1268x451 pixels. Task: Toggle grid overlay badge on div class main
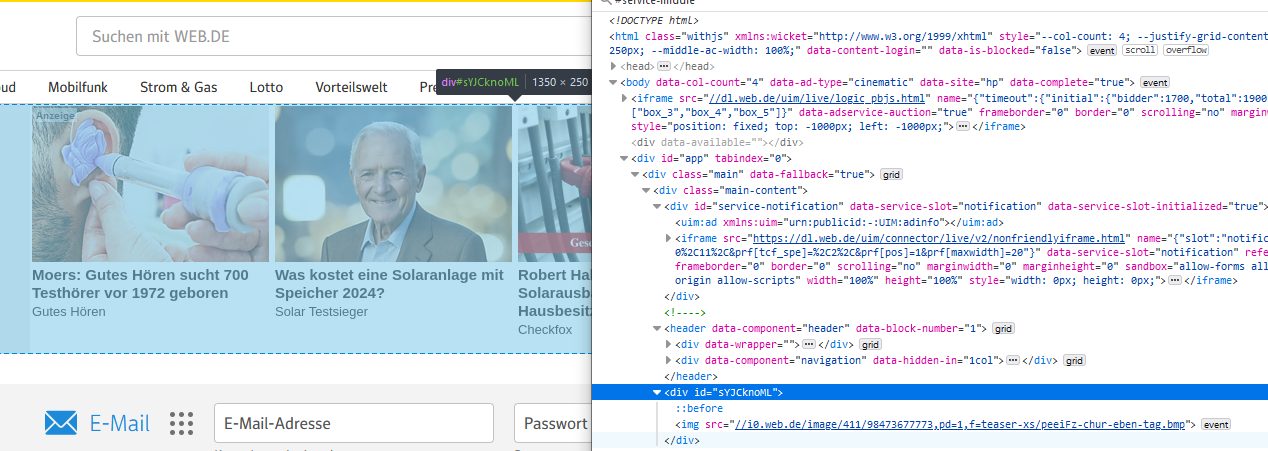coord(891,175)
